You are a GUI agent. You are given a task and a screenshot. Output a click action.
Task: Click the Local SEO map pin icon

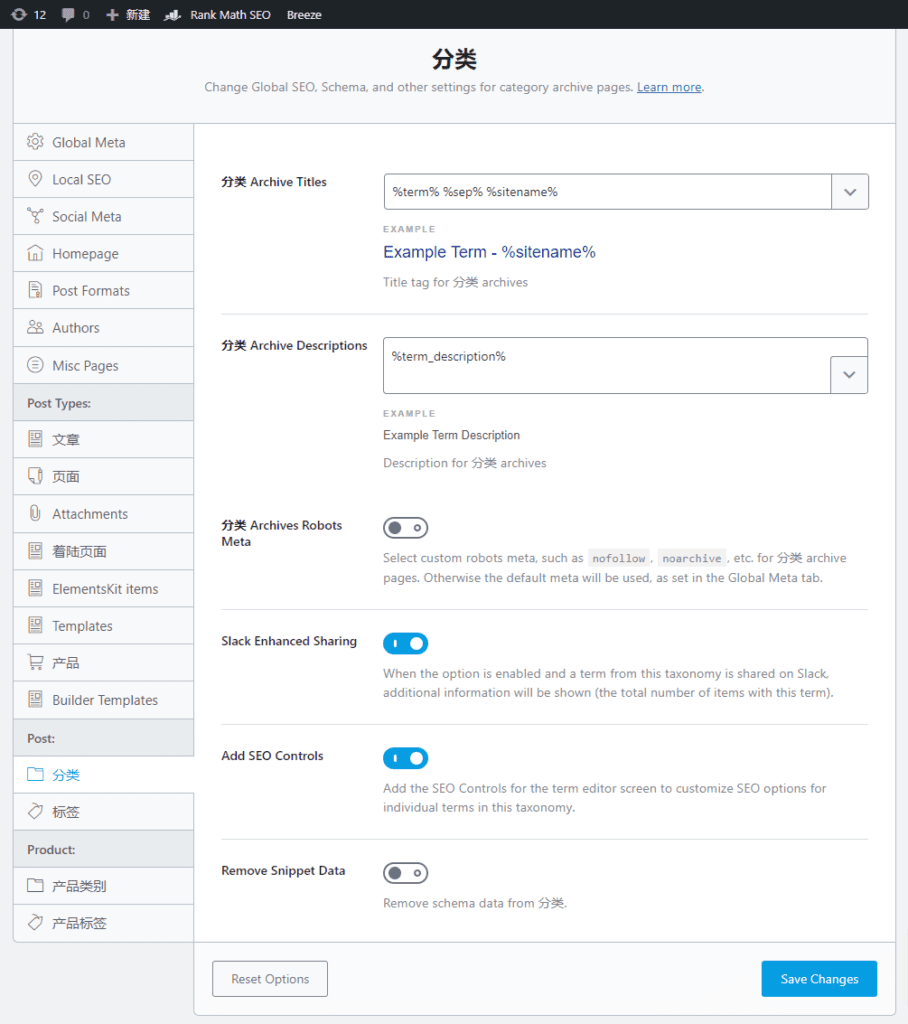[35, 179]
